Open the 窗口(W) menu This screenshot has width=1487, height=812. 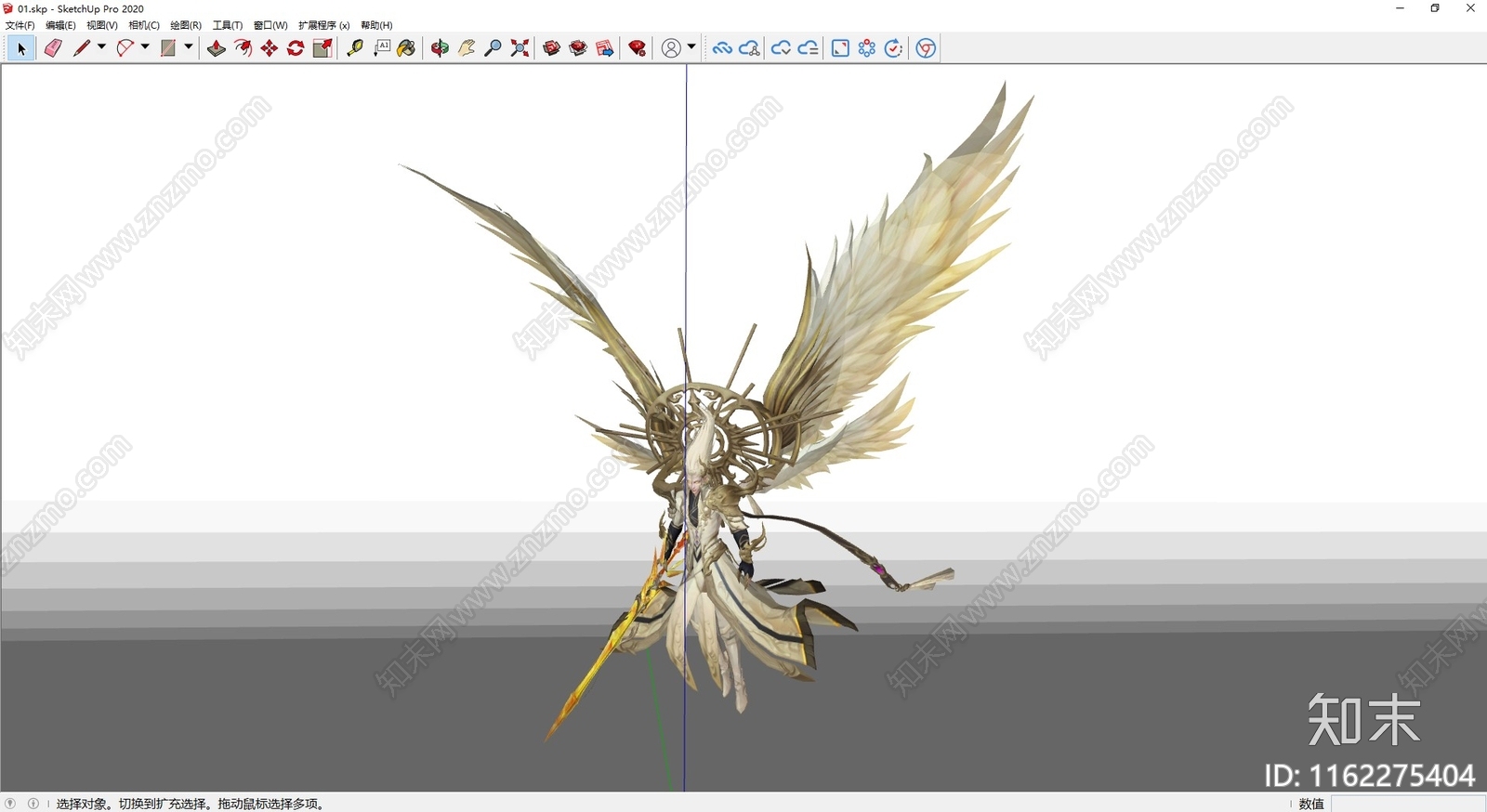[x=270, y=25]
